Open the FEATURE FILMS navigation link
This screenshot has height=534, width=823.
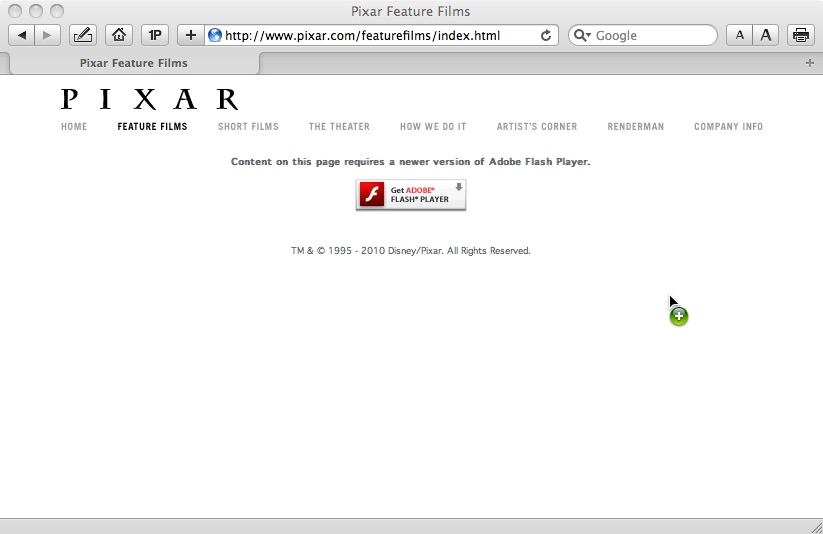click(x=152, y=127)
